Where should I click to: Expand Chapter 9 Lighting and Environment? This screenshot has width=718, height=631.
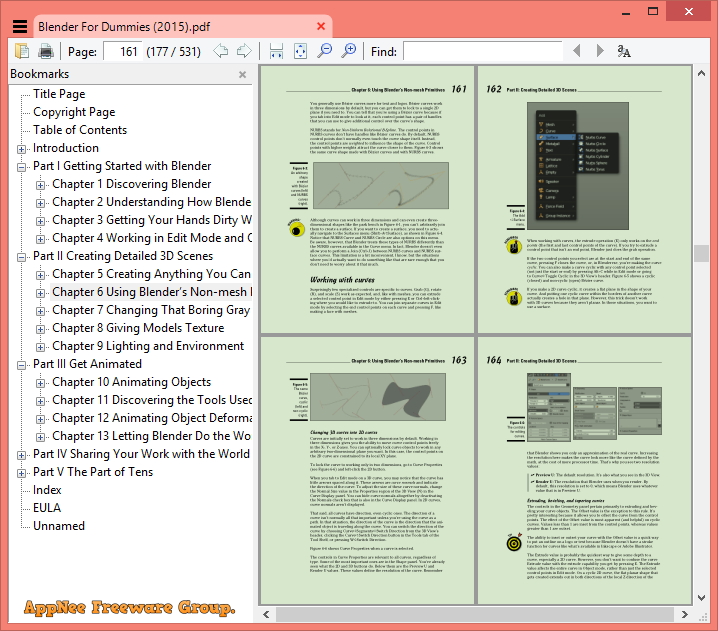40,347
